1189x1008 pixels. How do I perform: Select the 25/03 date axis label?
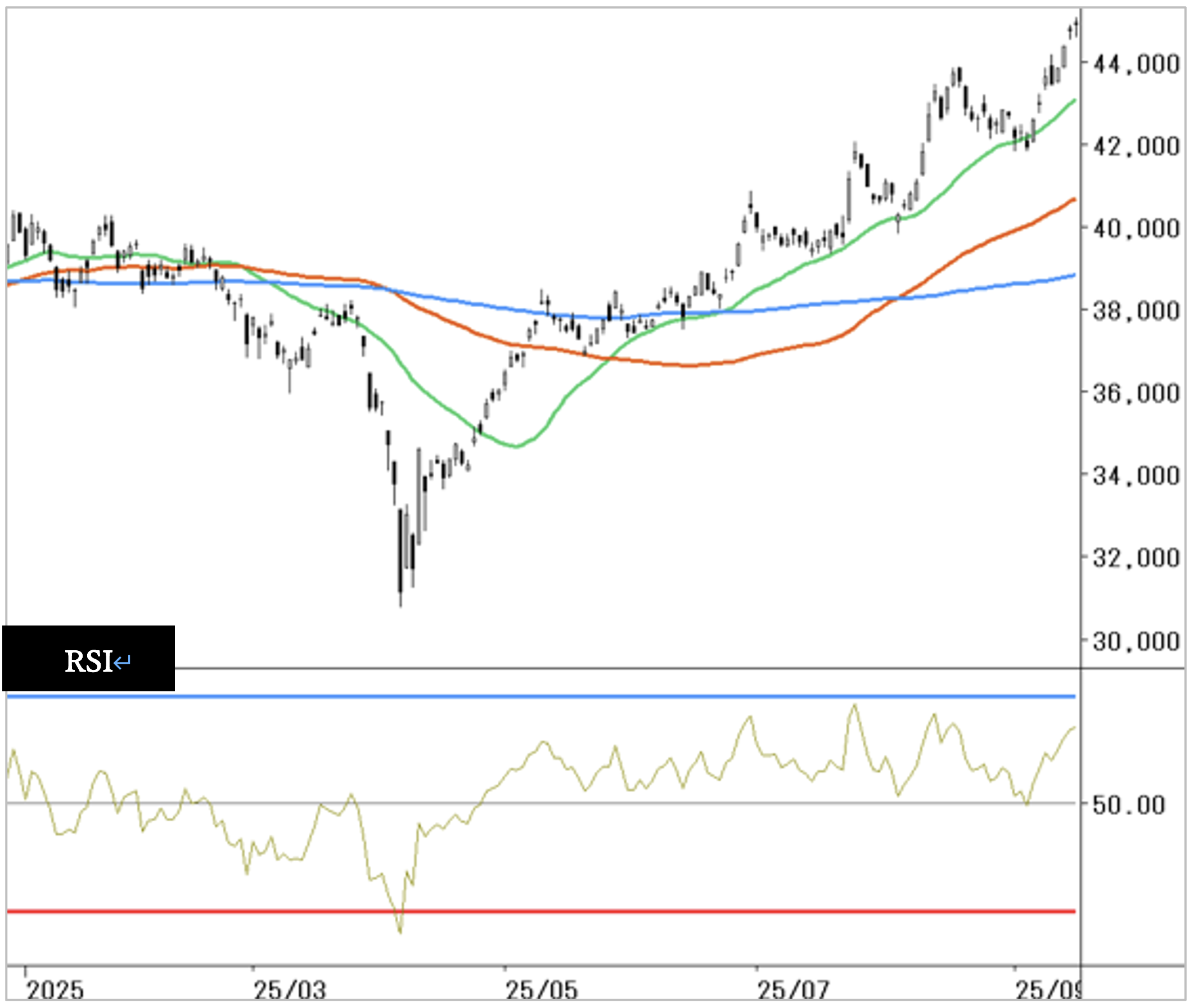coord(290,991)
